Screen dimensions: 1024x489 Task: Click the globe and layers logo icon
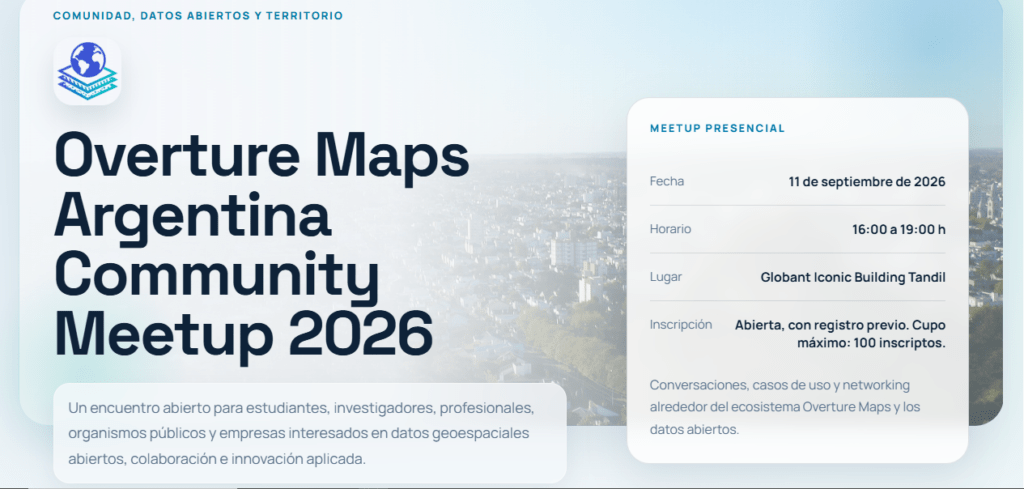[x=88, y=72]
